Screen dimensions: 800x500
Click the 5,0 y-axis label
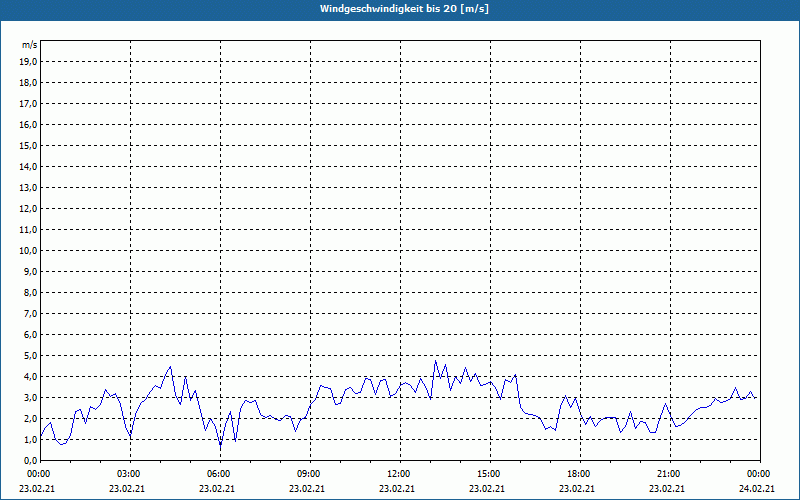(x=30, y=356)
